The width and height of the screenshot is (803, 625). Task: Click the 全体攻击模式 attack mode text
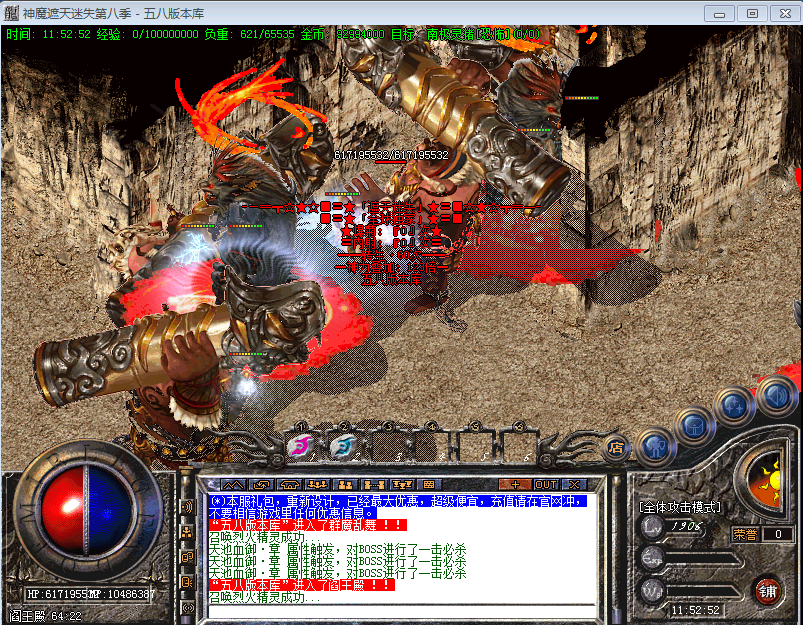pyautogui.click(x=680, y=507)
